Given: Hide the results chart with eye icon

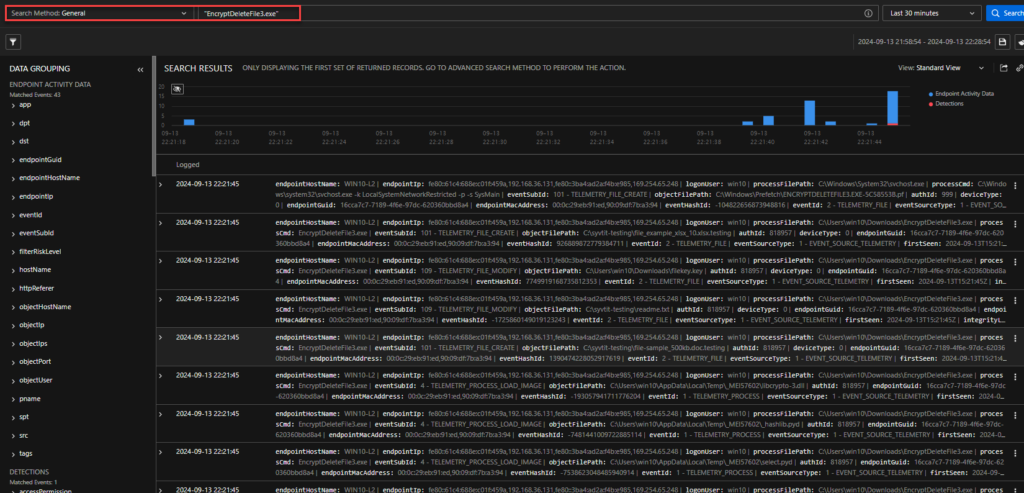Looking at the screenshot, I should point(177,89).
